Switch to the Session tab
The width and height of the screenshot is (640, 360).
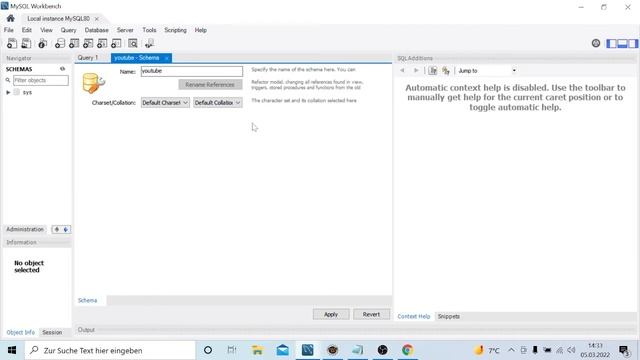coord(52,332)
